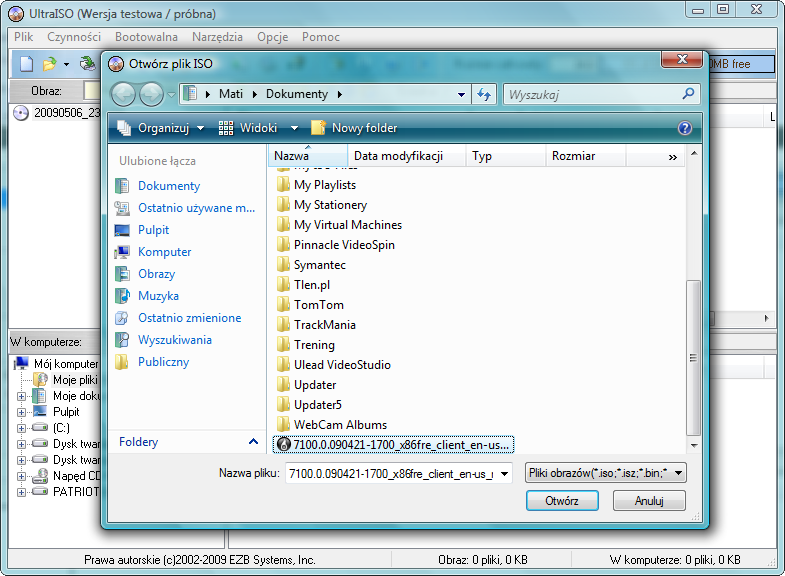785x576 pixels.
Task: Click the back navigation arrow
Action: coord(123,95)
